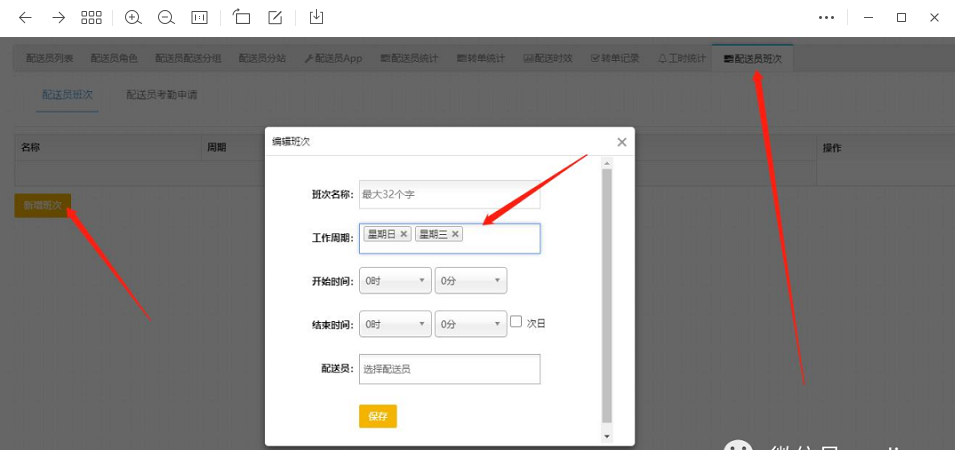Open the thumbnail grid view icon

(x=91, y=17)
